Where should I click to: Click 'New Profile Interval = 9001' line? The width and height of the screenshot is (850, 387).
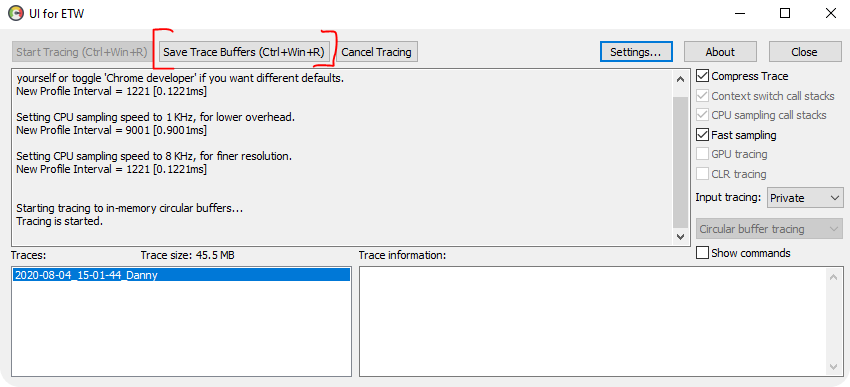point(112,130)
